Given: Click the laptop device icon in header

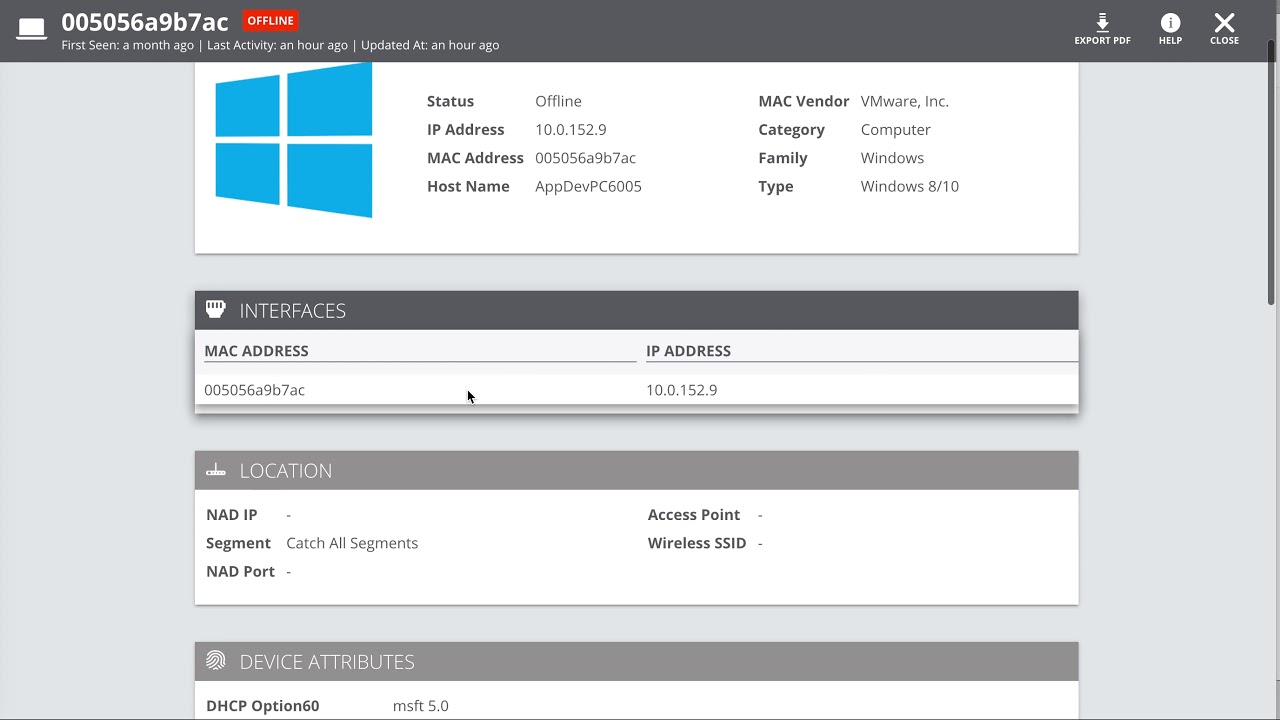Looking at the screenshot, I should (x=32, y=29).
